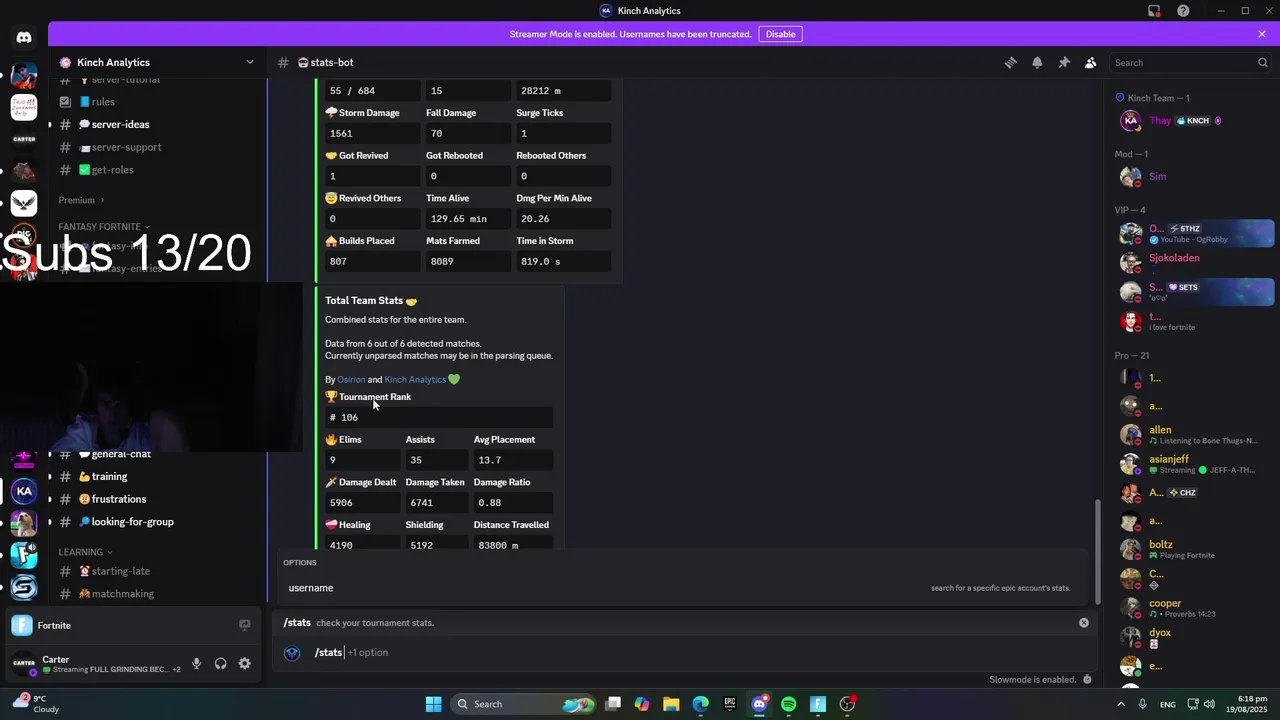Select the username option
The height and width of the screenshot is (720, 1280).
(x=680, y=588)
